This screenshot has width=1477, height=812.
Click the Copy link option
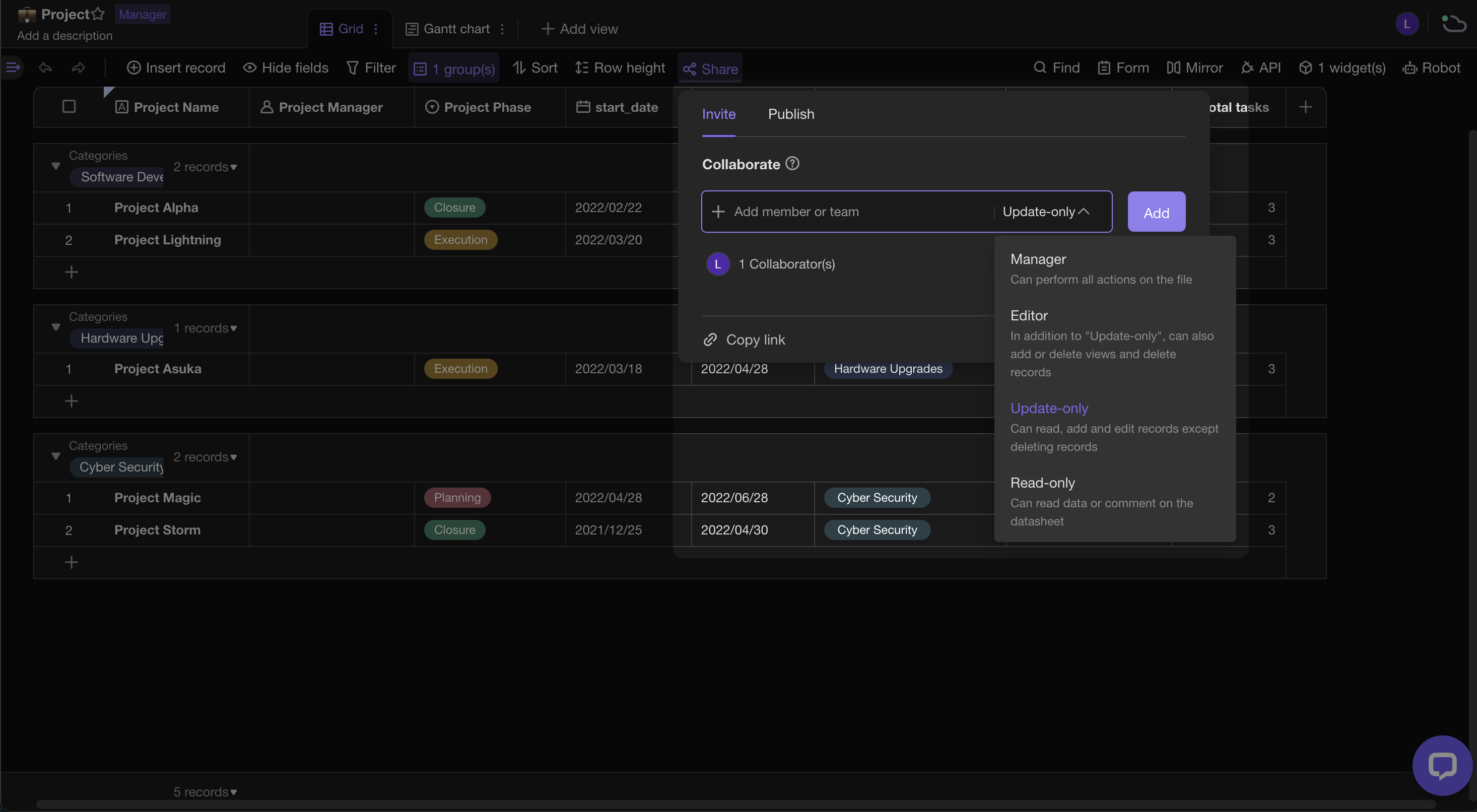pyautogui.click(x=744, y=340)
